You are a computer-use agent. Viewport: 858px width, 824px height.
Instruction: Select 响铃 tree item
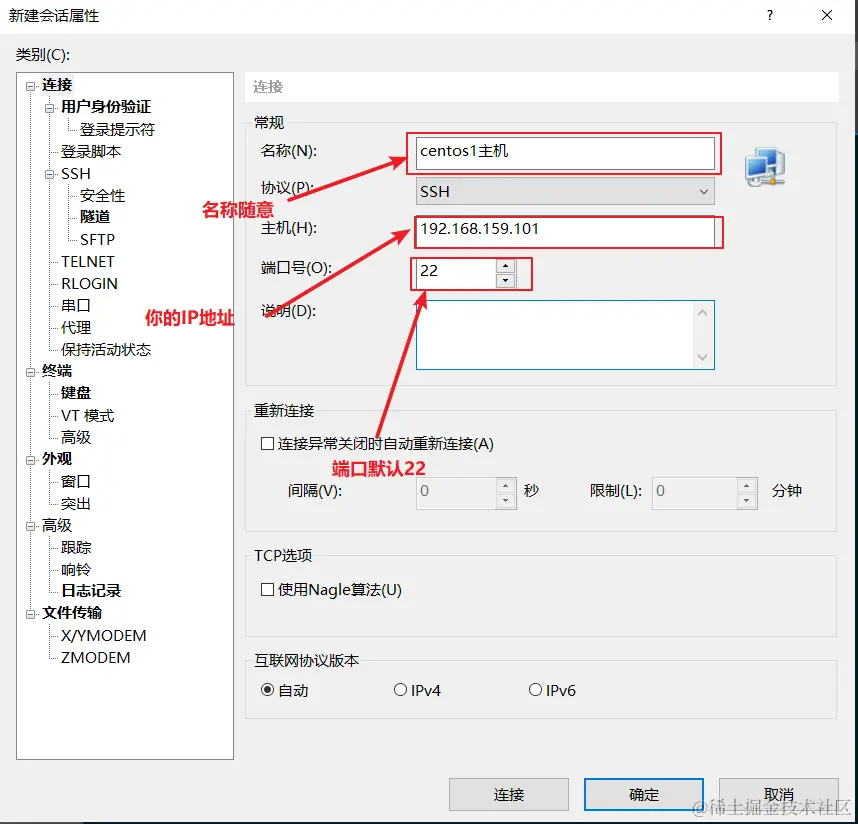pos(76,570)
